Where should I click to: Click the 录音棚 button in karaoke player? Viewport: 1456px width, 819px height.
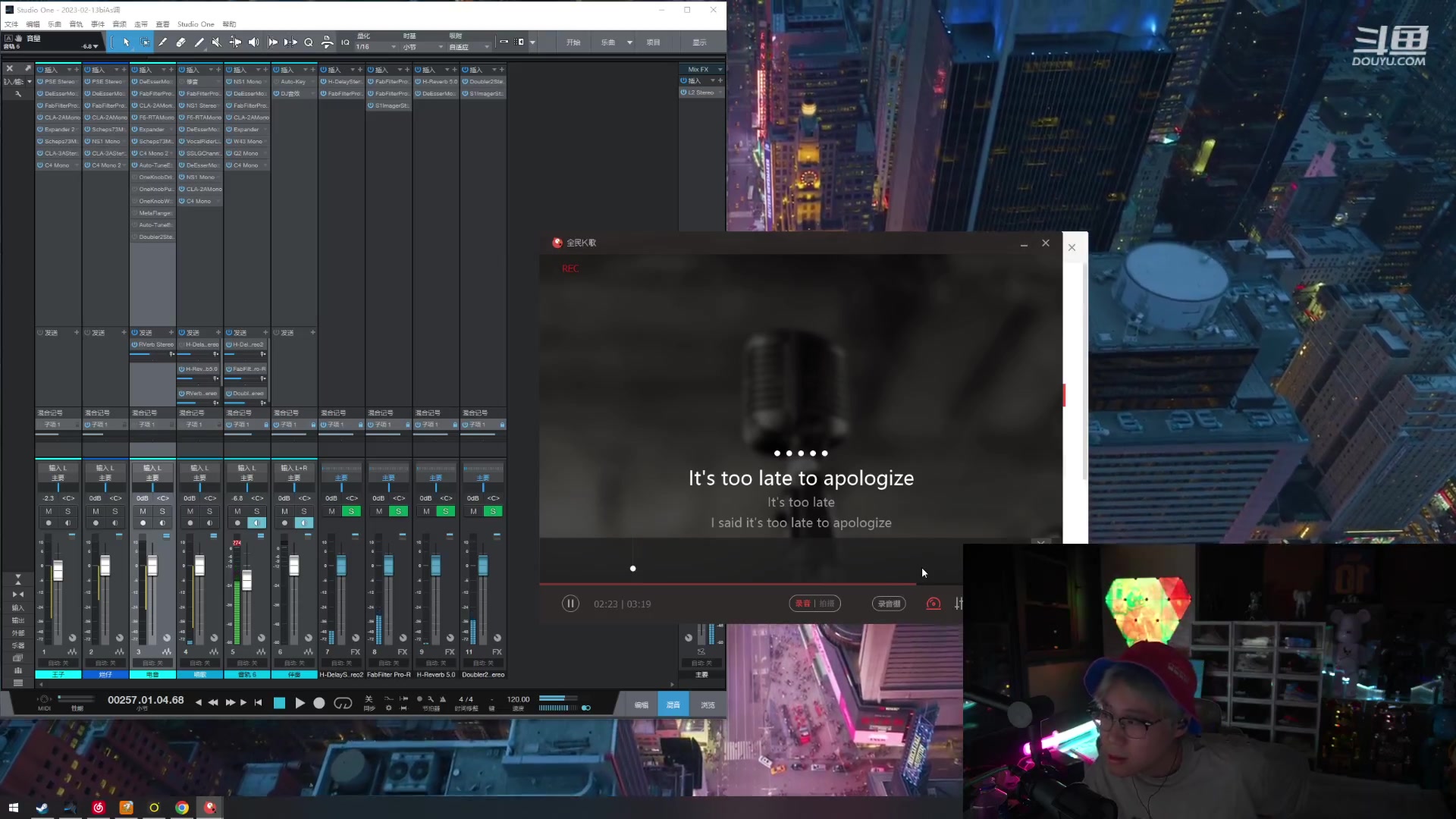[x=889, y=604]
